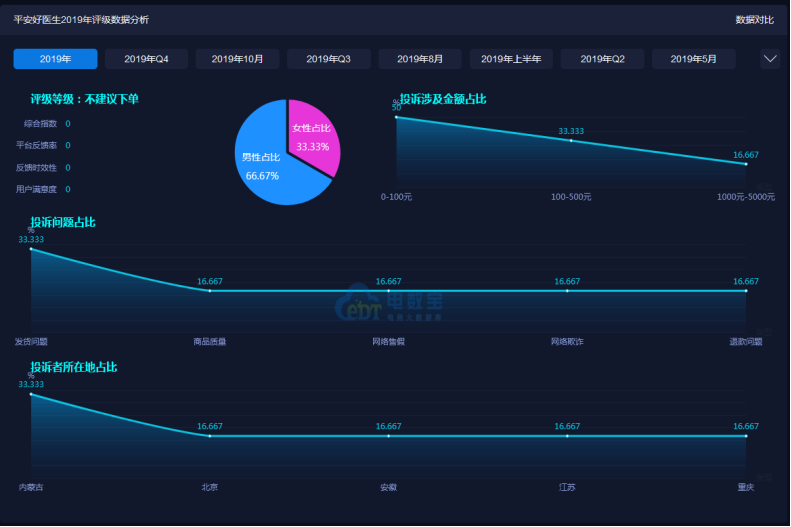The width and height of the screenshot is (791, 527).
Task: Select the 2019年Q3 tab
Action: (328, 59)
